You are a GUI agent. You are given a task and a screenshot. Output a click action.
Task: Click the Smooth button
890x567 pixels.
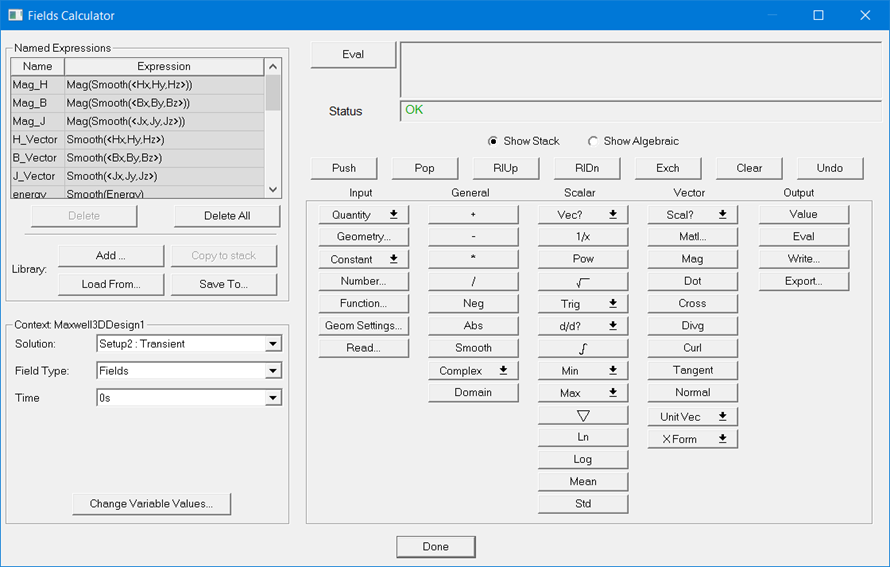473,348
